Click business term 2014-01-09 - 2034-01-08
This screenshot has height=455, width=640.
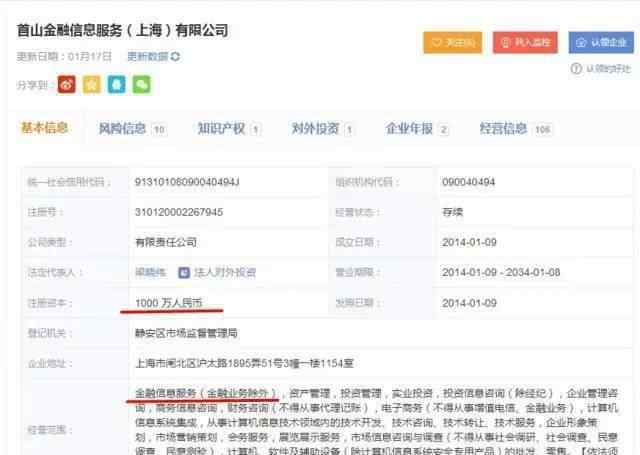(501, 272)
